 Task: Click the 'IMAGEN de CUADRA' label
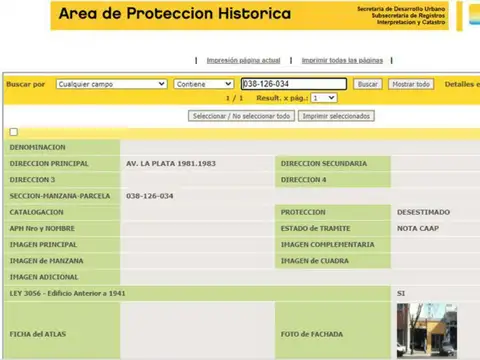(x=315, y=261)
